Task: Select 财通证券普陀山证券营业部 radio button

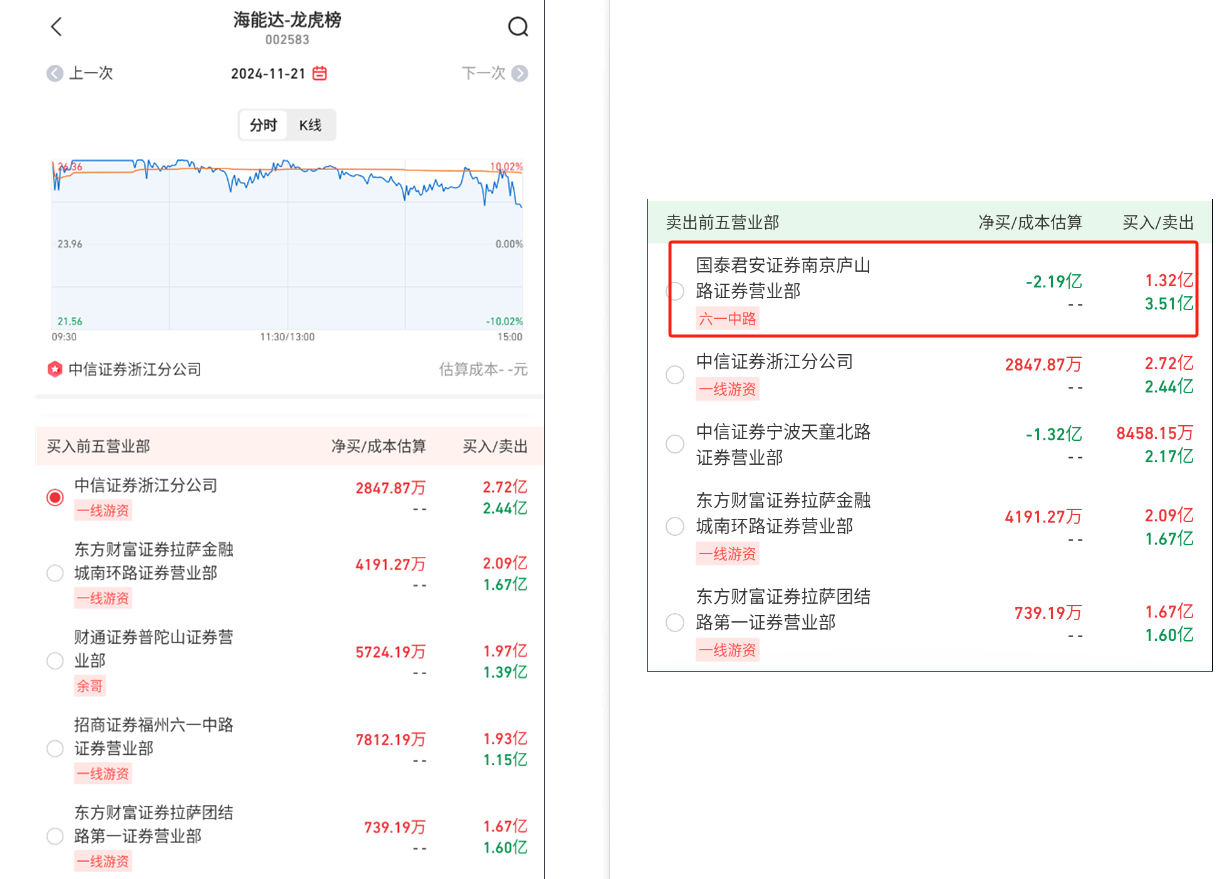Action: [55, 661]
